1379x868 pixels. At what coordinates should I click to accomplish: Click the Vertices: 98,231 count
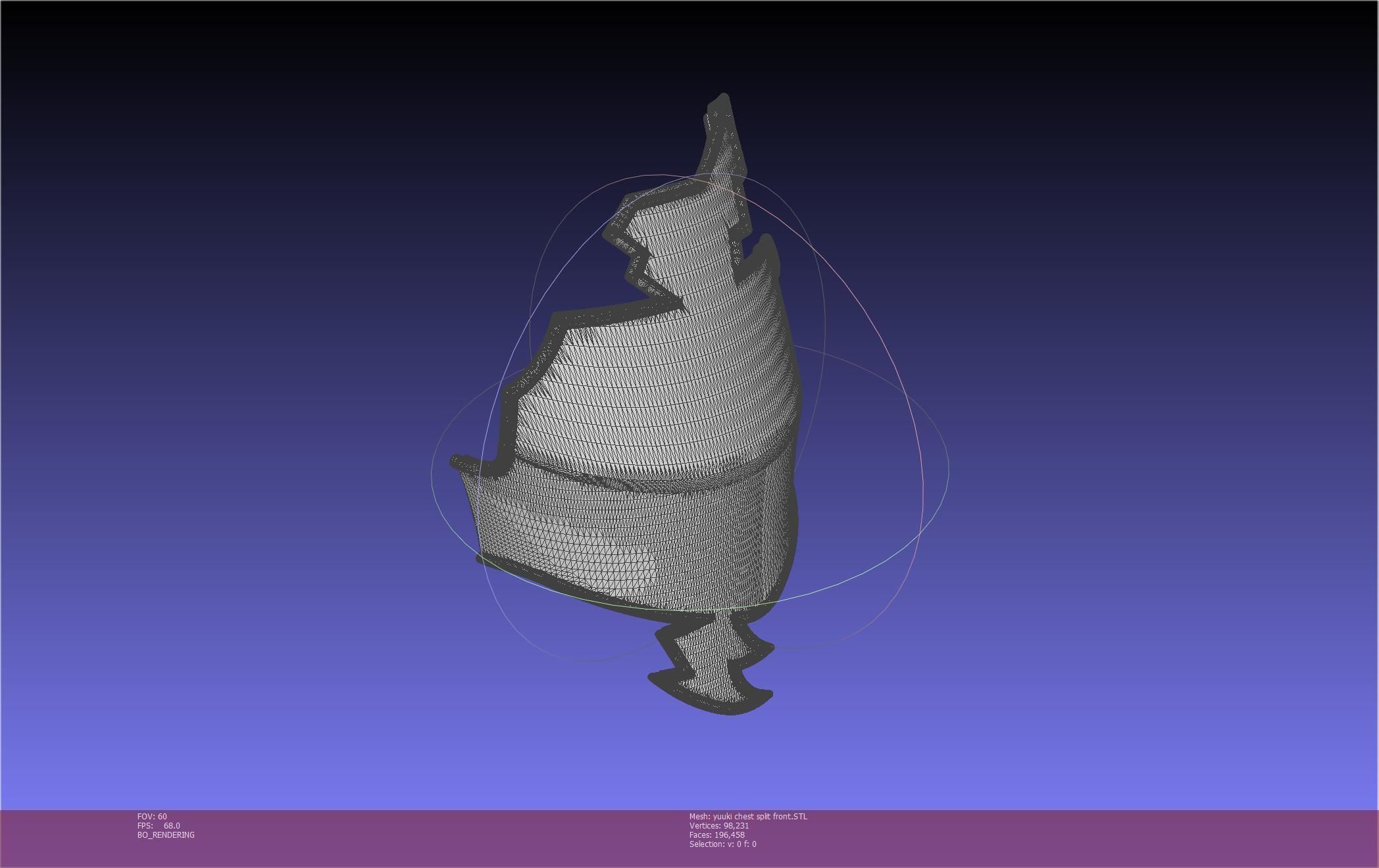coord(719,826)
